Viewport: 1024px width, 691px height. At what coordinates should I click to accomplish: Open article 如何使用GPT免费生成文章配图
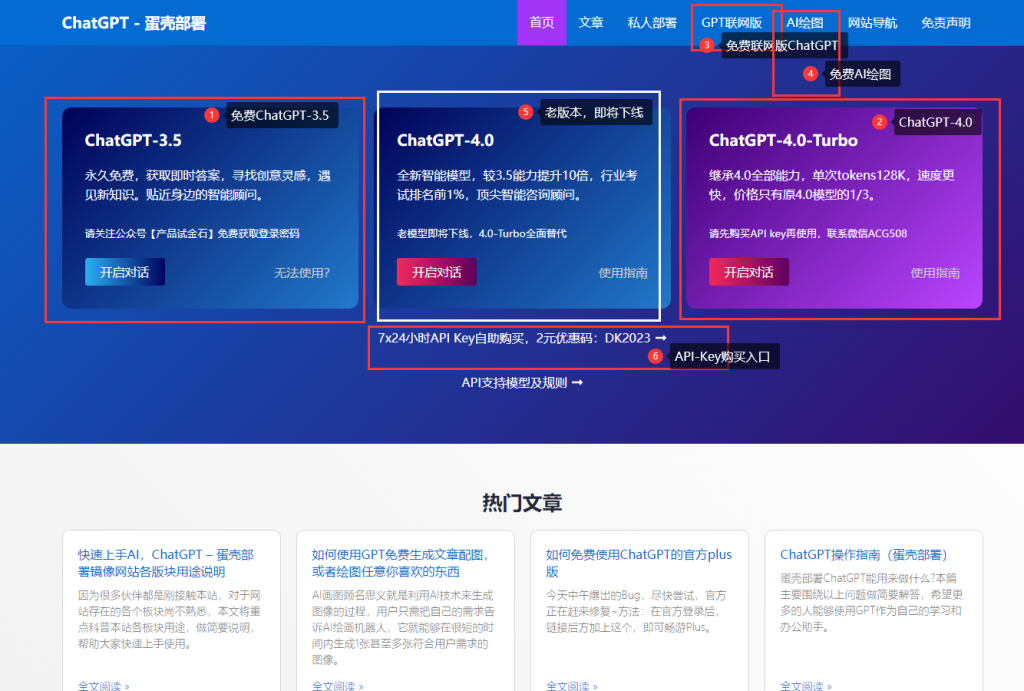pos(400,563)
